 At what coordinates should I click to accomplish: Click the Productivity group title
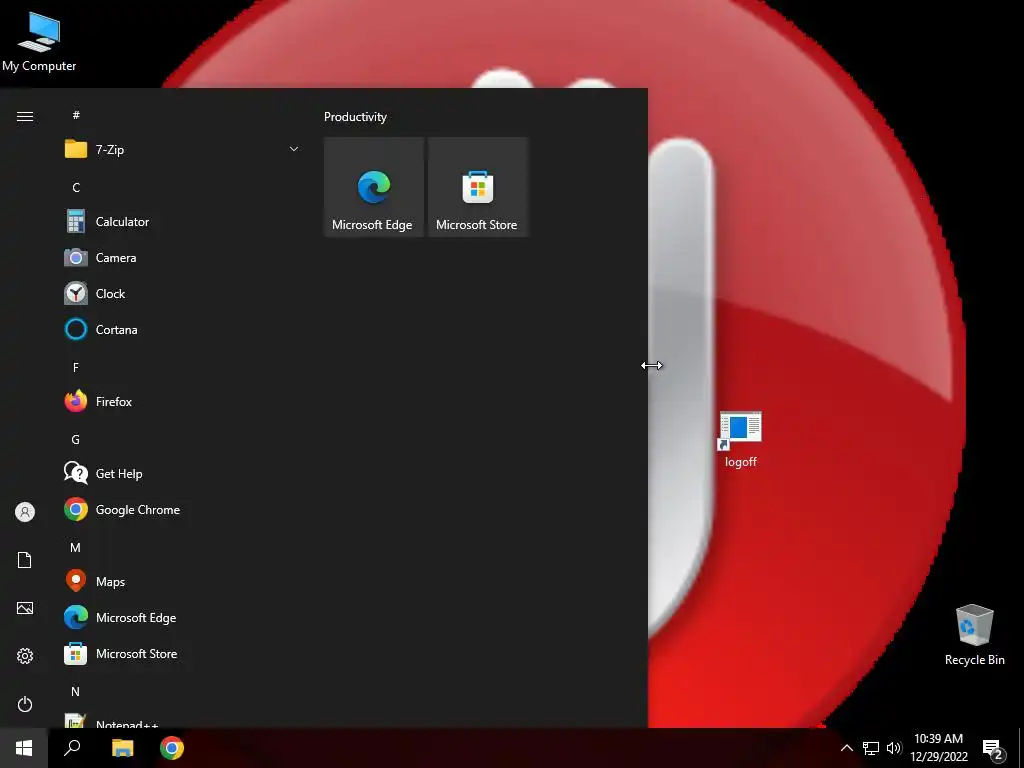point(355,117)
